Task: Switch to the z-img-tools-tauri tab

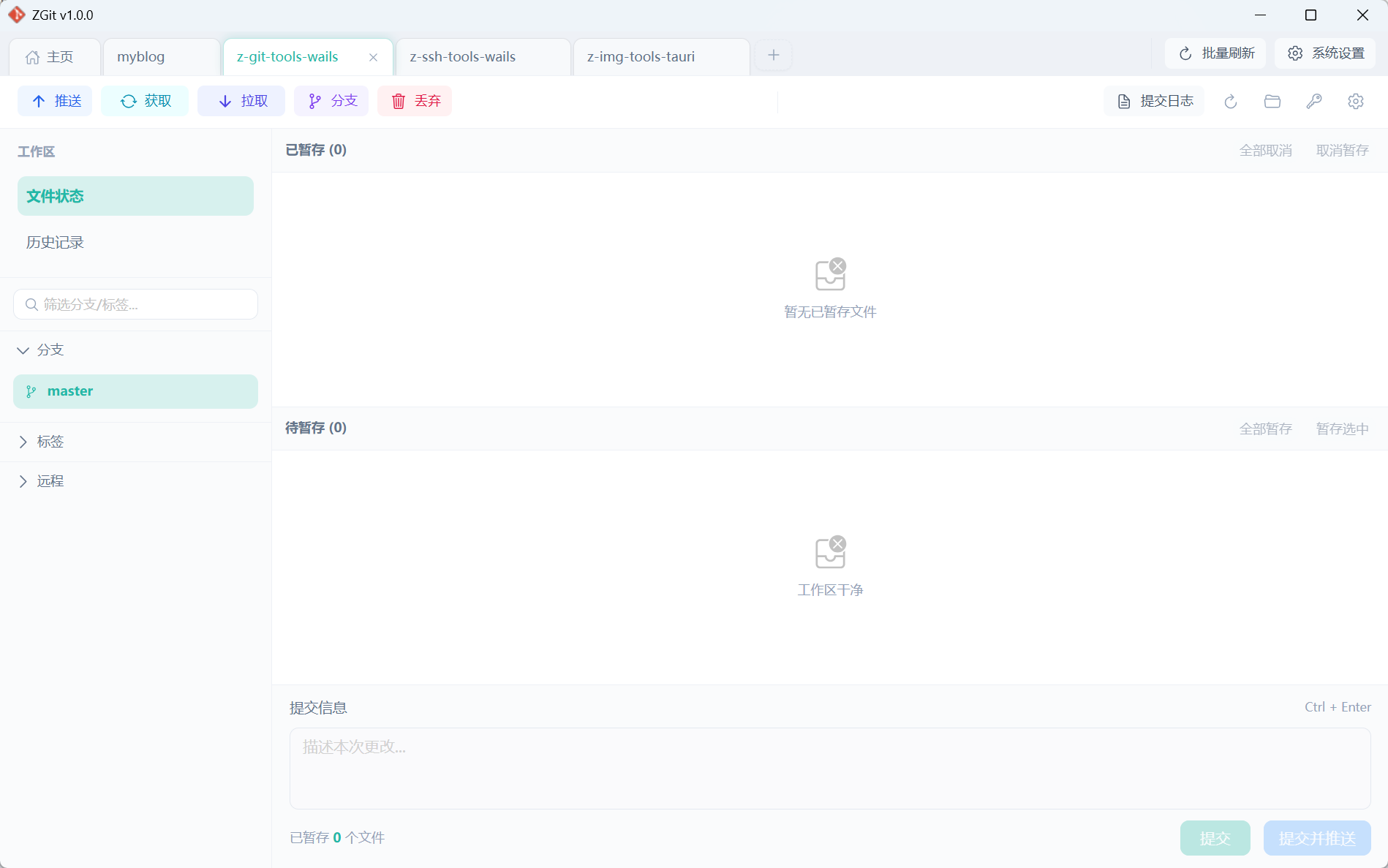Action: point(662,57)
